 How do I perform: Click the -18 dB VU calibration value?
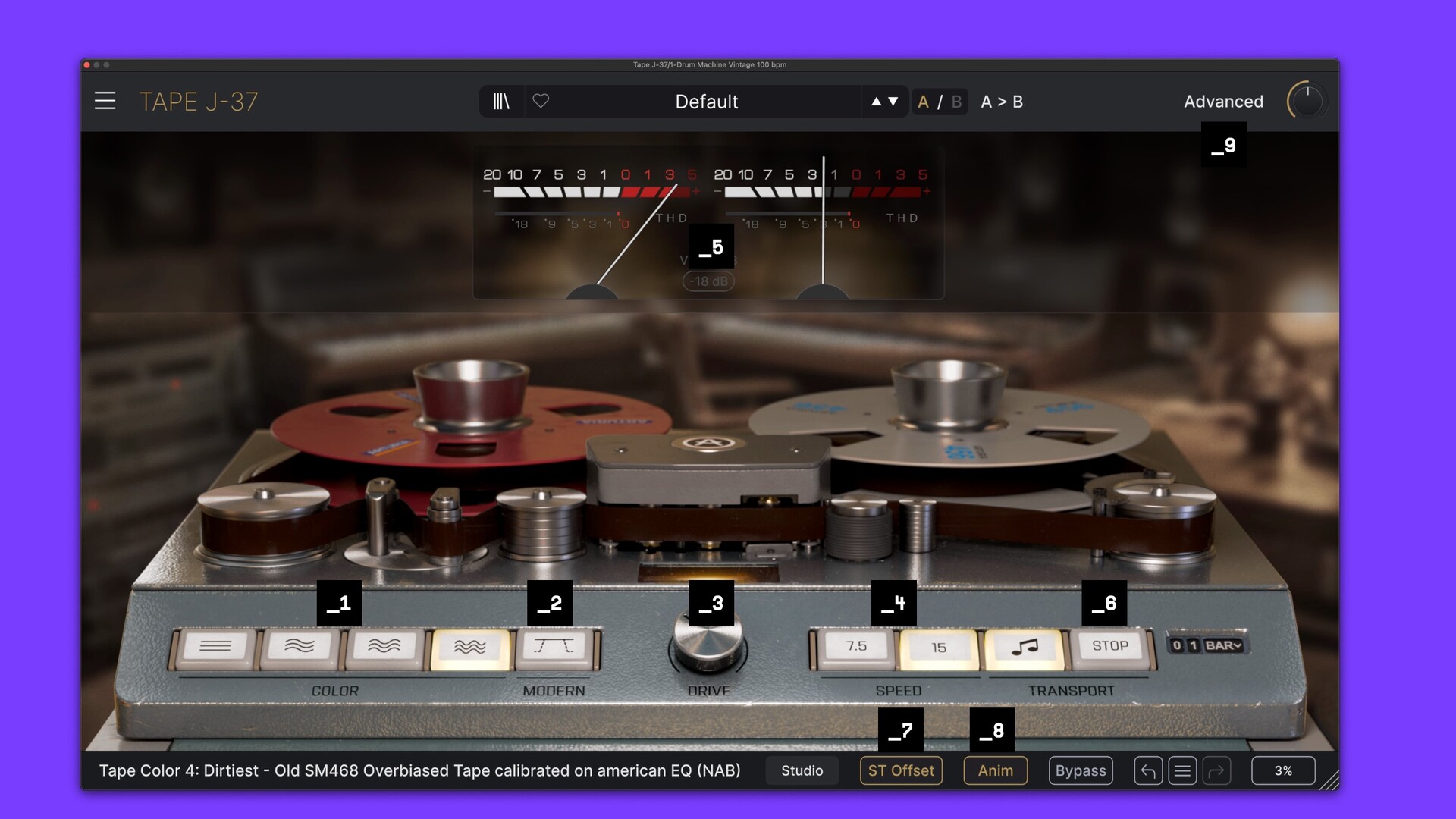pyautogui.click(x=708, y=281)
